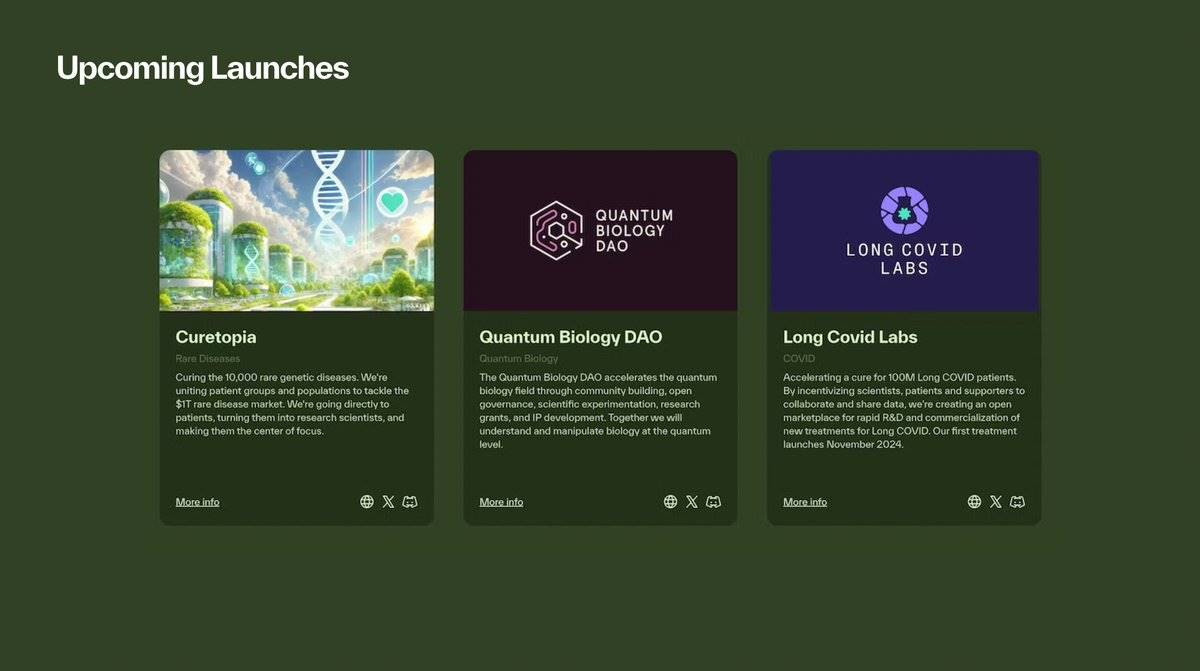Open Quantum Biology DAO Discord icon
This screenshot has width=1200, height=671.
click(x=714, y=502)
